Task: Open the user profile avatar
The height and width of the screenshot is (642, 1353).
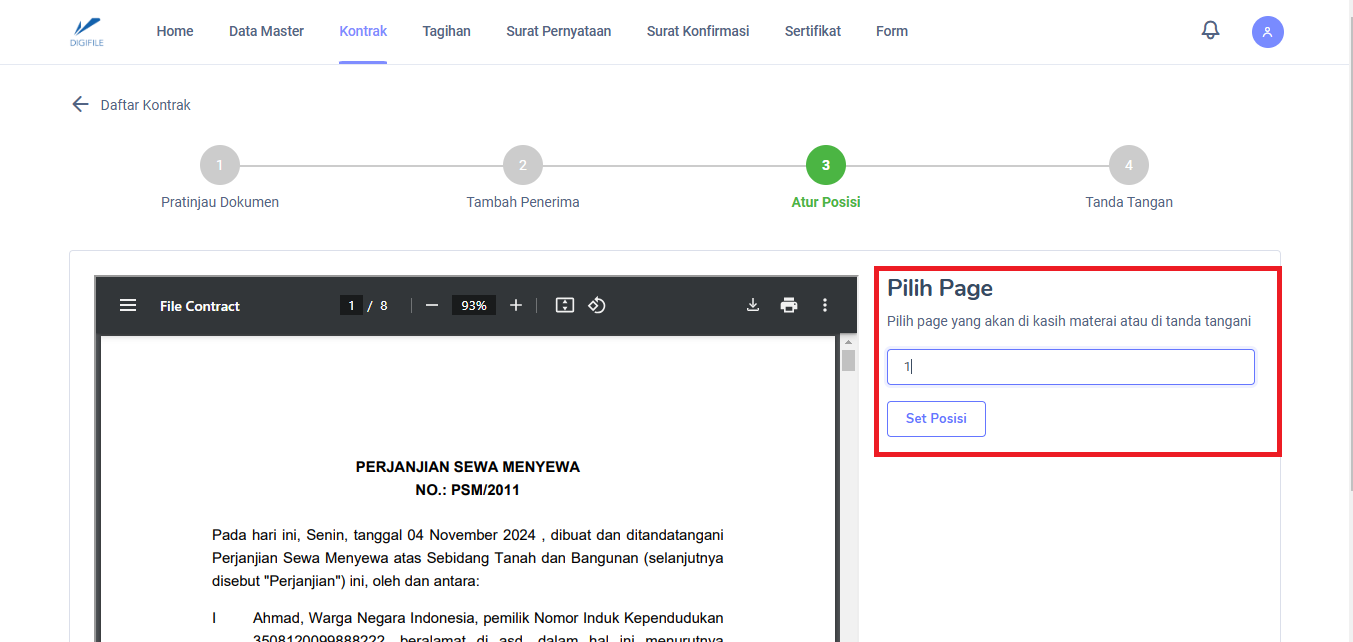Action: 1267,32
